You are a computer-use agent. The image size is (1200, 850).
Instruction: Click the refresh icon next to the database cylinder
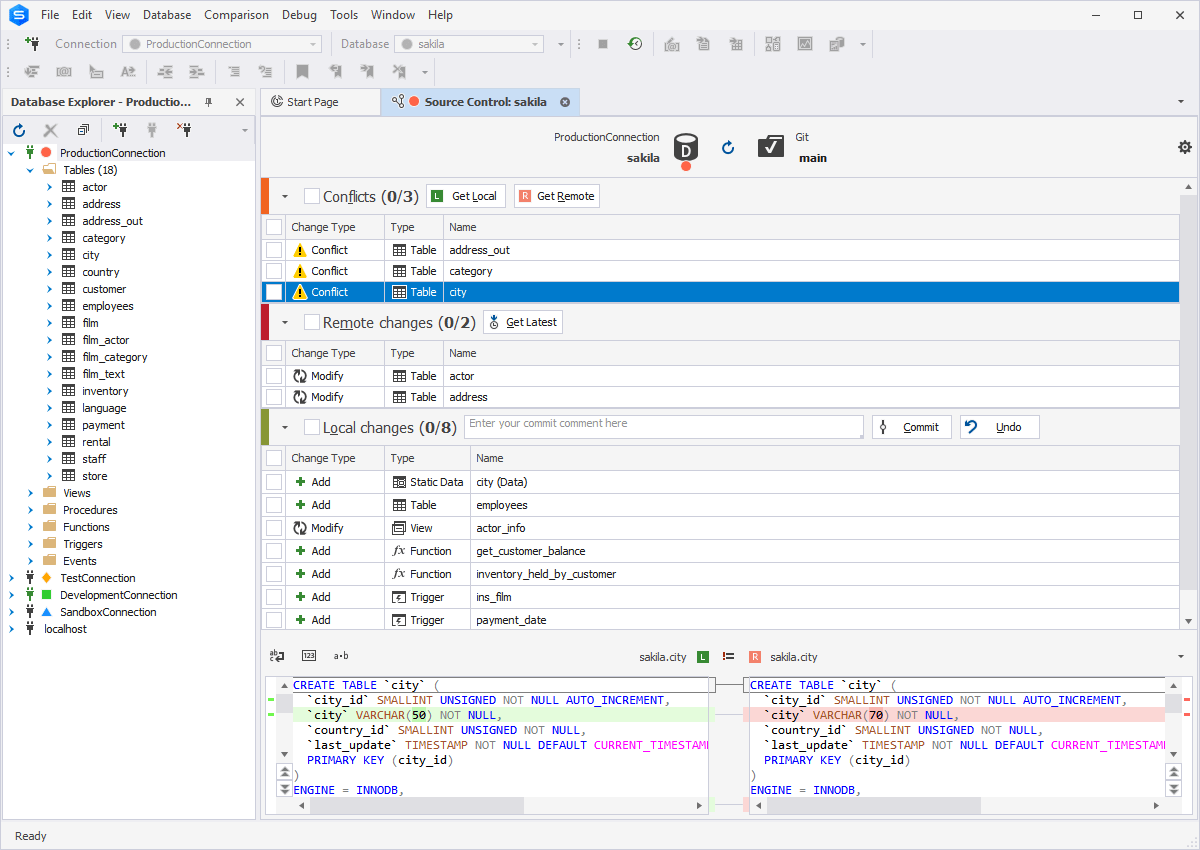[727, 147]
